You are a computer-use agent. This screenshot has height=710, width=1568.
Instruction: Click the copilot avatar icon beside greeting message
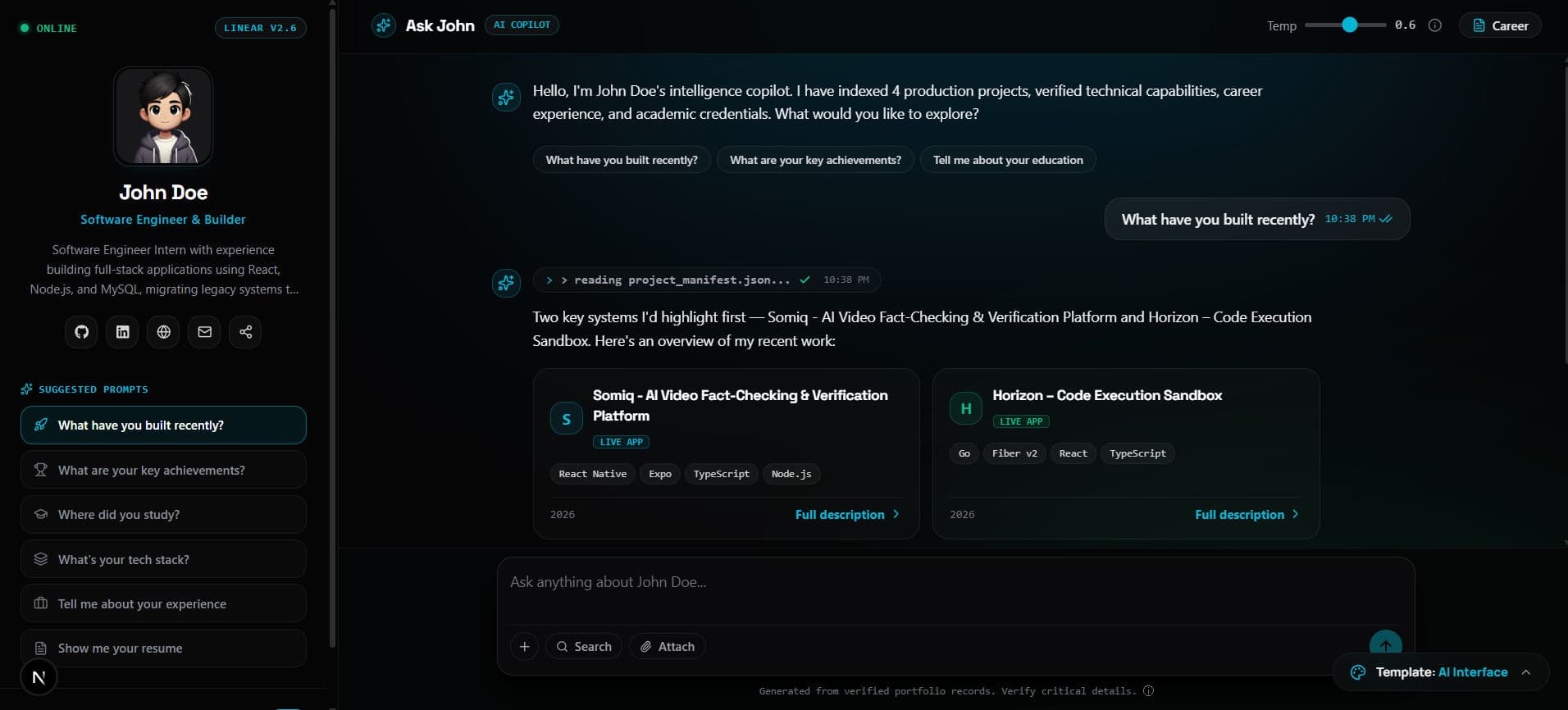[x=506, y=98]
